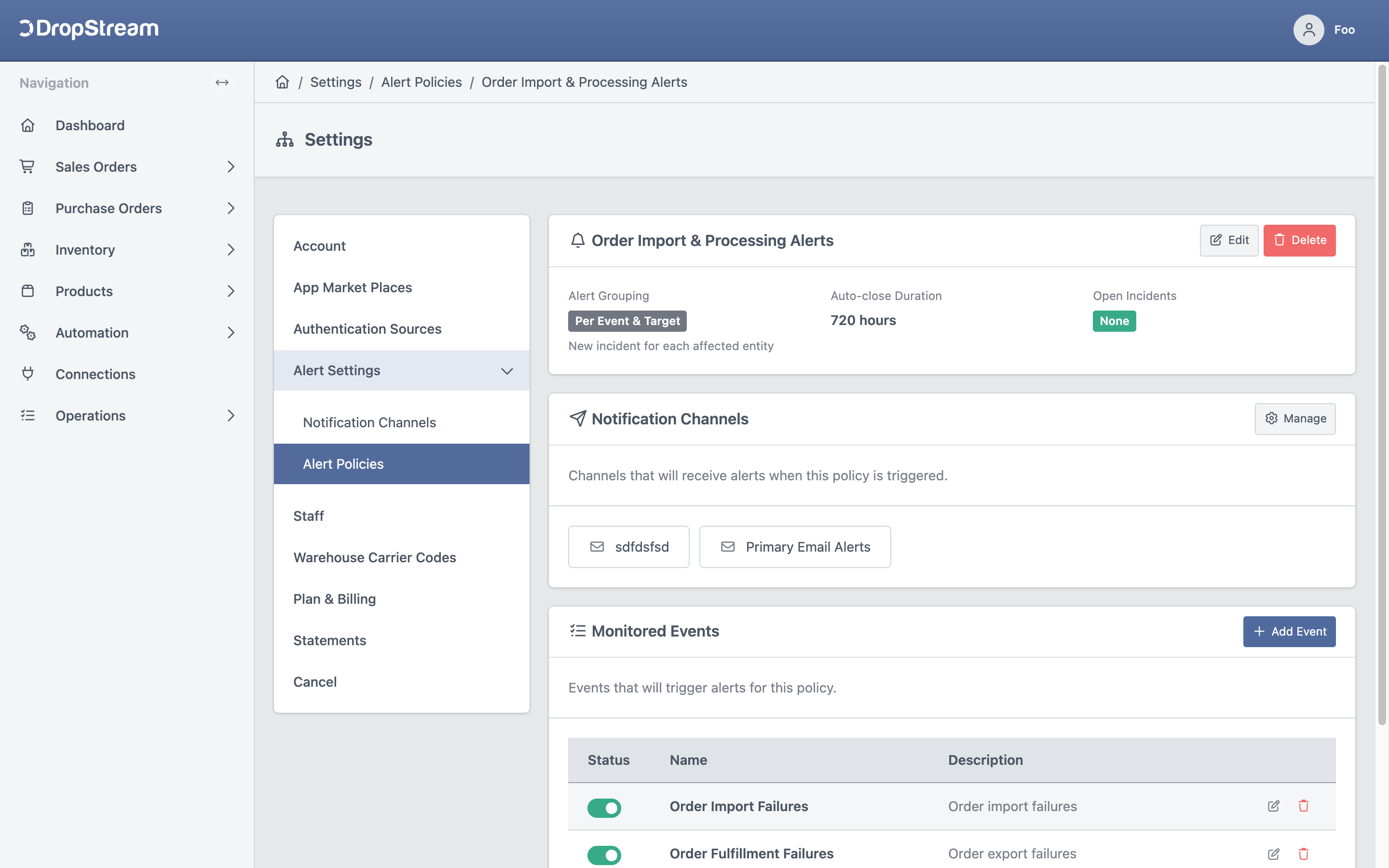Select Alert Policies submenu item

tap(401, 464)
